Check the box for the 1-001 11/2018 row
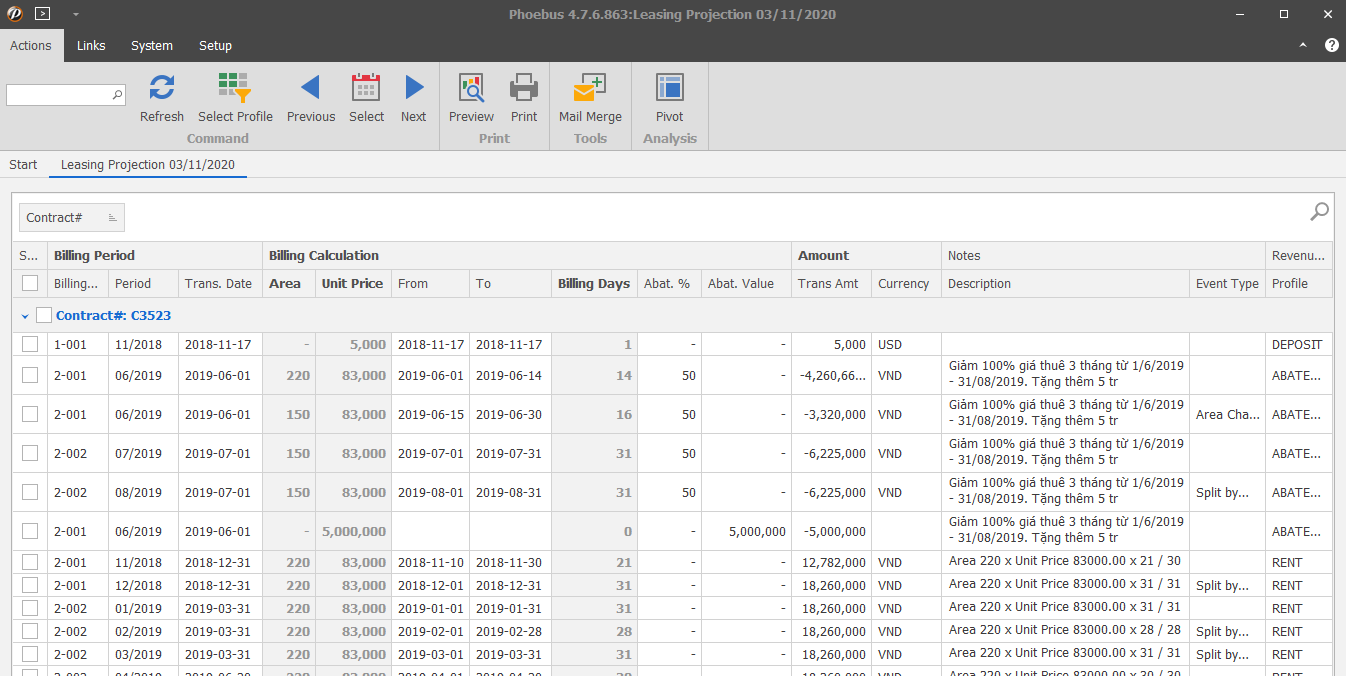Viewport: 1346px width, 676px height. point(30,344)
